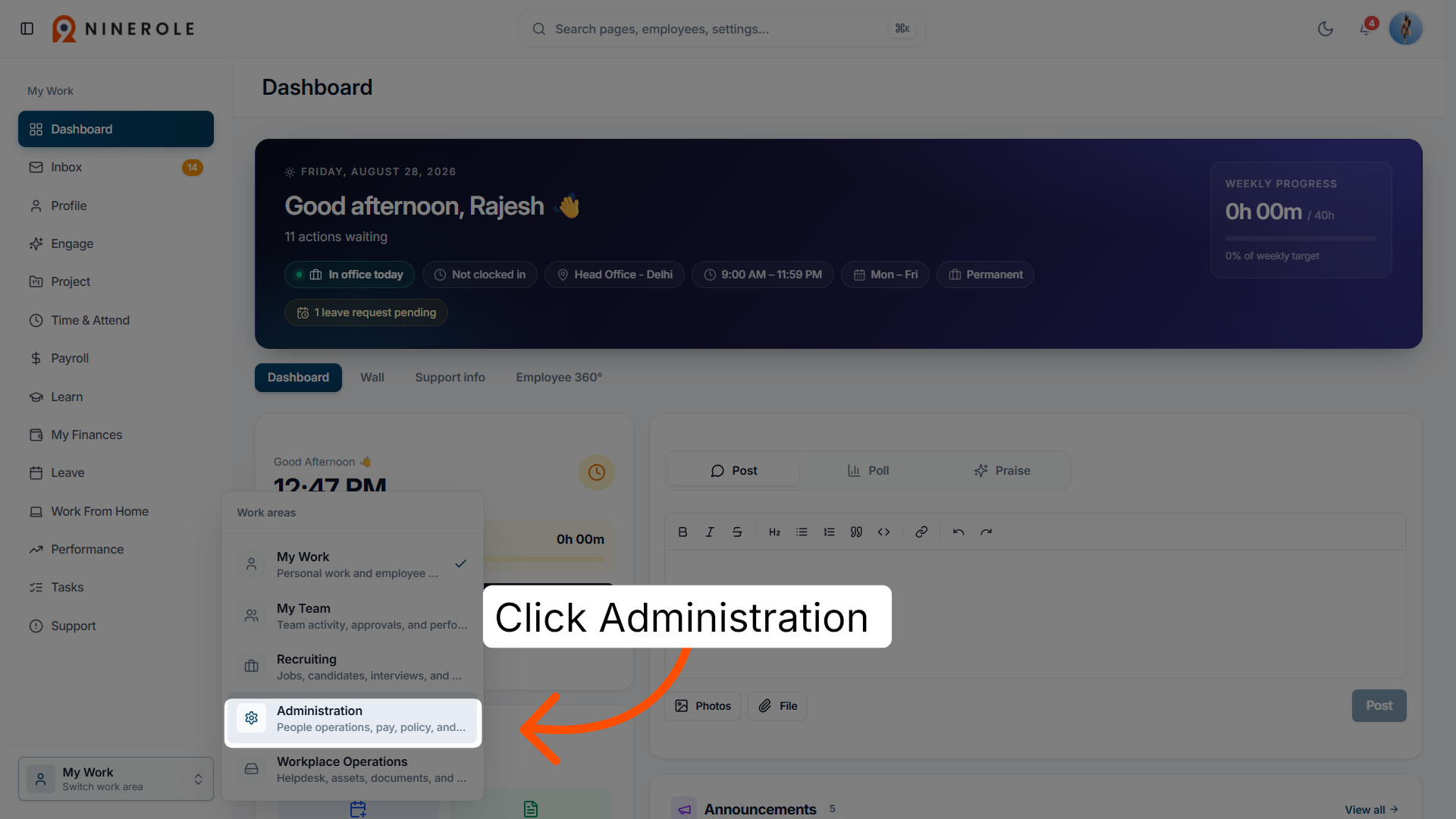The height and width of the screenshot is (819, 1456).
Task: Focus the search pages, employees, settings field
Action: [721, 29]
